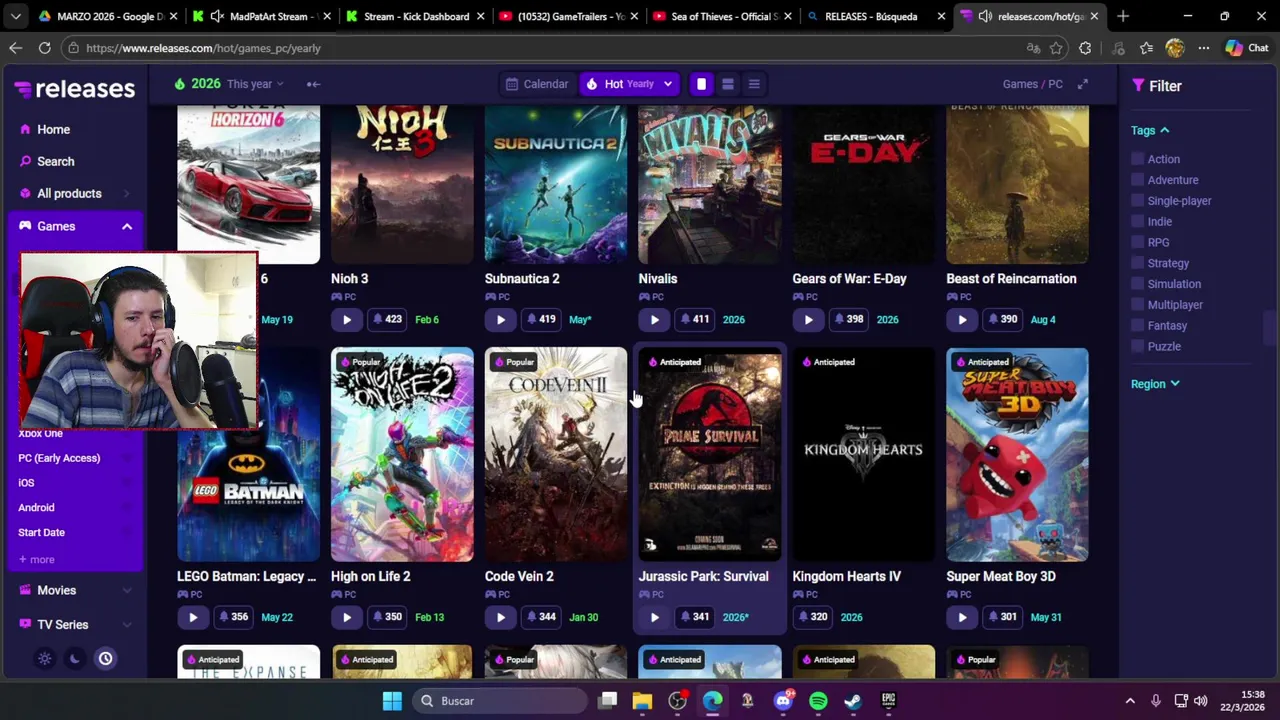Open the 2026 This year dropdown
This screenshot has height=720, width=1280.
click(x=229, y=84)
